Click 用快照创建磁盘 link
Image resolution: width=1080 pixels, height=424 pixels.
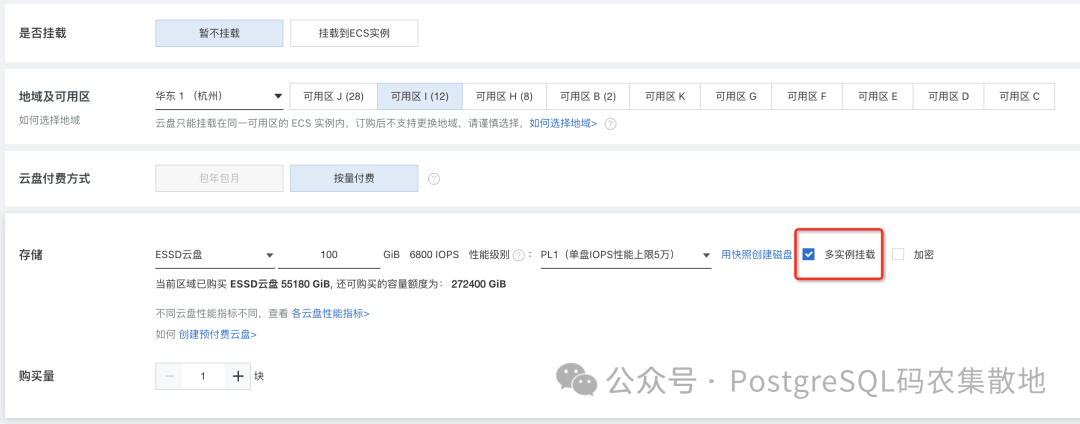[x=757, y=255]
